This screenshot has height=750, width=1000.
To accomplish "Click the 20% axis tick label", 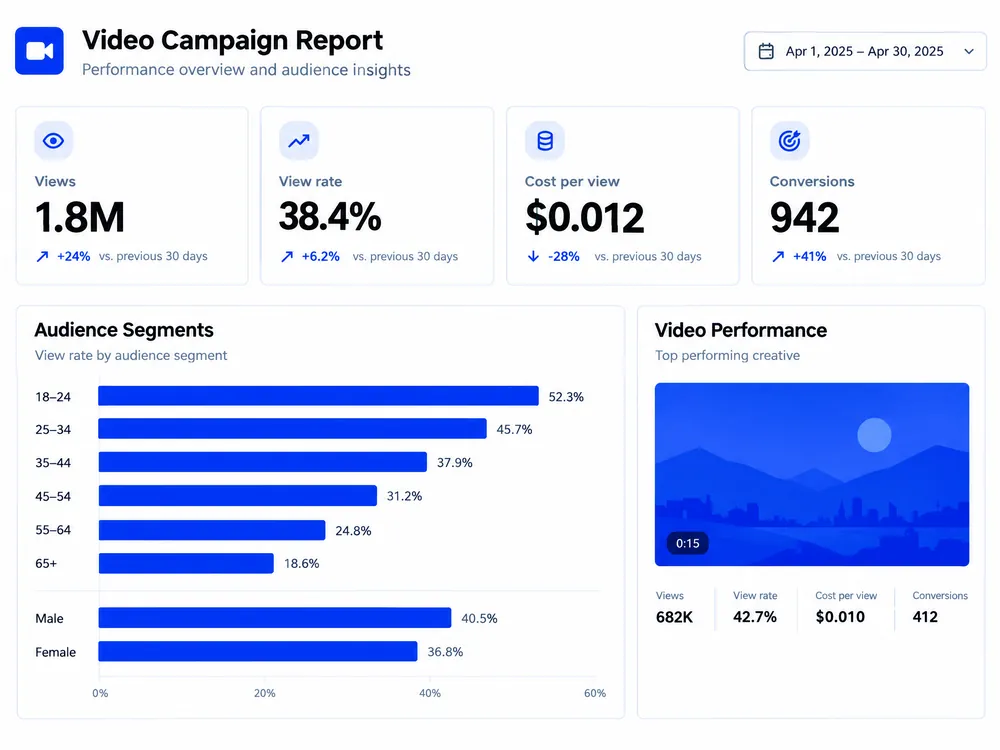I will tap(265, 693).
